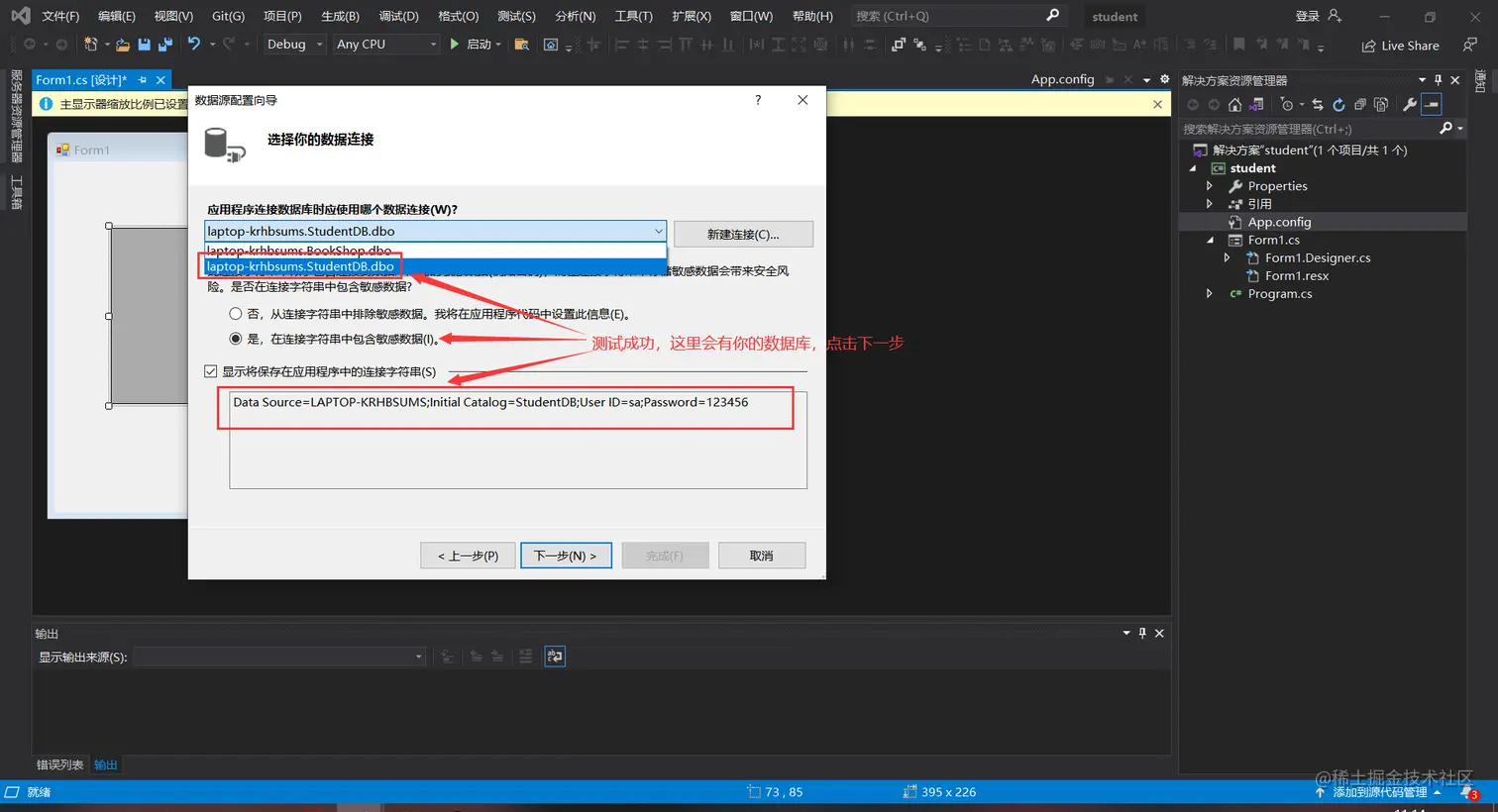Close the yellow scaling info bar

pos(1157,104)
